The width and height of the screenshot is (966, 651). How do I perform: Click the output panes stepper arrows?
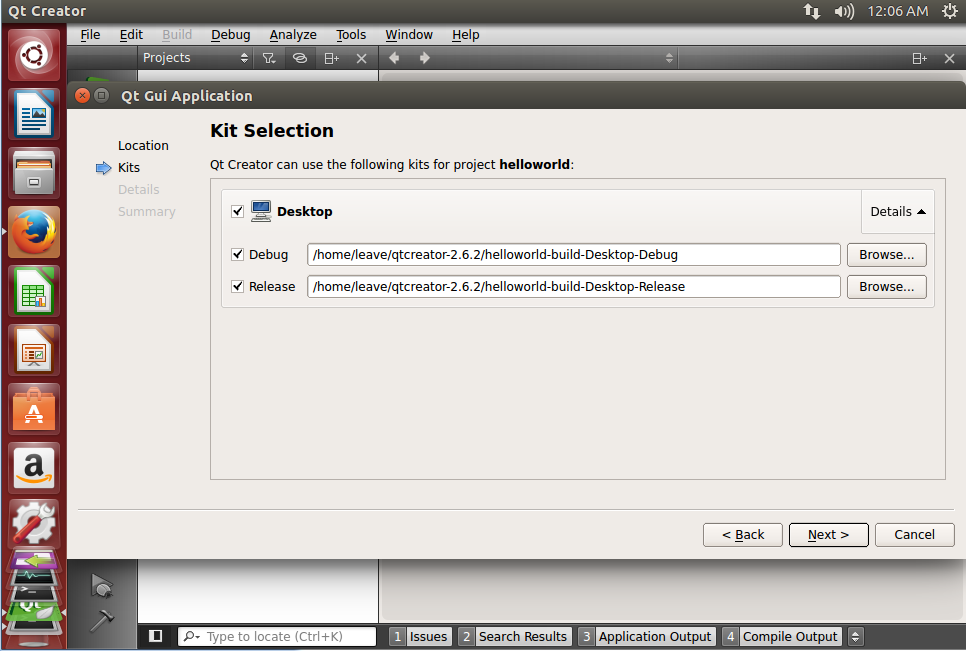[855, 636]
